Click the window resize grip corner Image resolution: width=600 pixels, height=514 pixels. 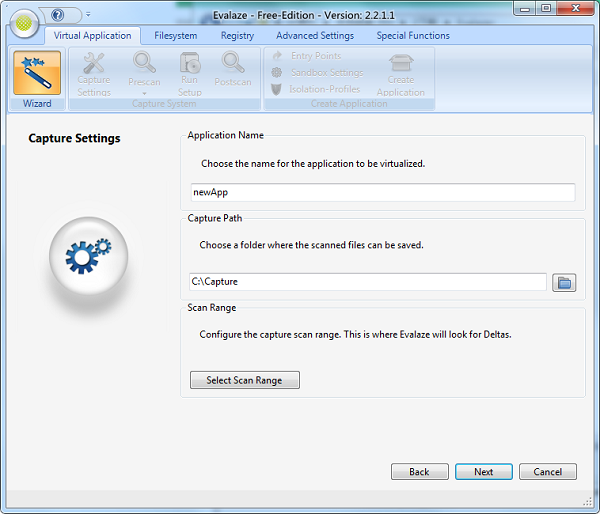[588, 501]
